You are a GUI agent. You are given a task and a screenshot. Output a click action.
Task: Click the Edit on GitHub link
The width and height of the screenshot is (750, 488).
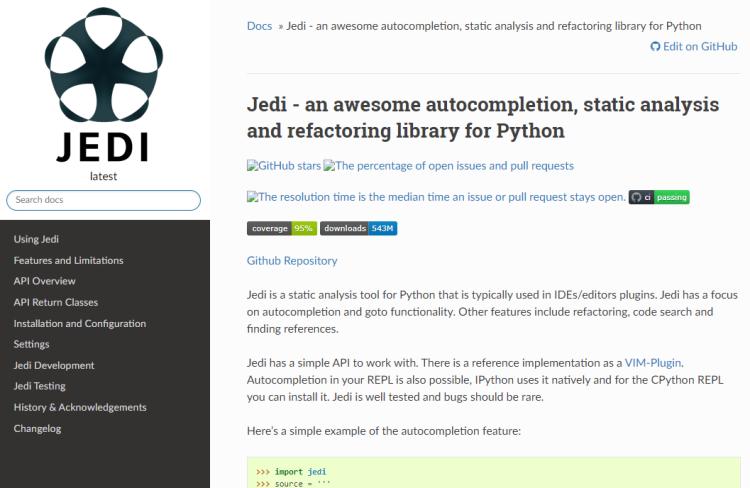tap(699, 46)
